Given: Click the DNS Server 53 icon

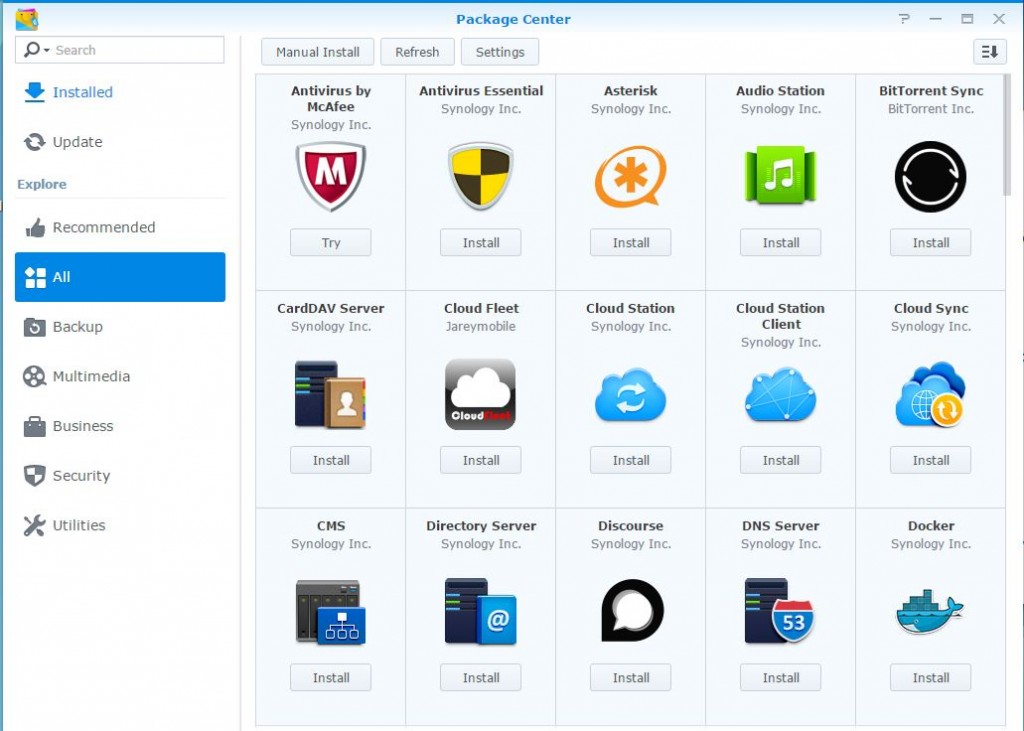Looking at the screenshot, I should [x=780, y=611].
